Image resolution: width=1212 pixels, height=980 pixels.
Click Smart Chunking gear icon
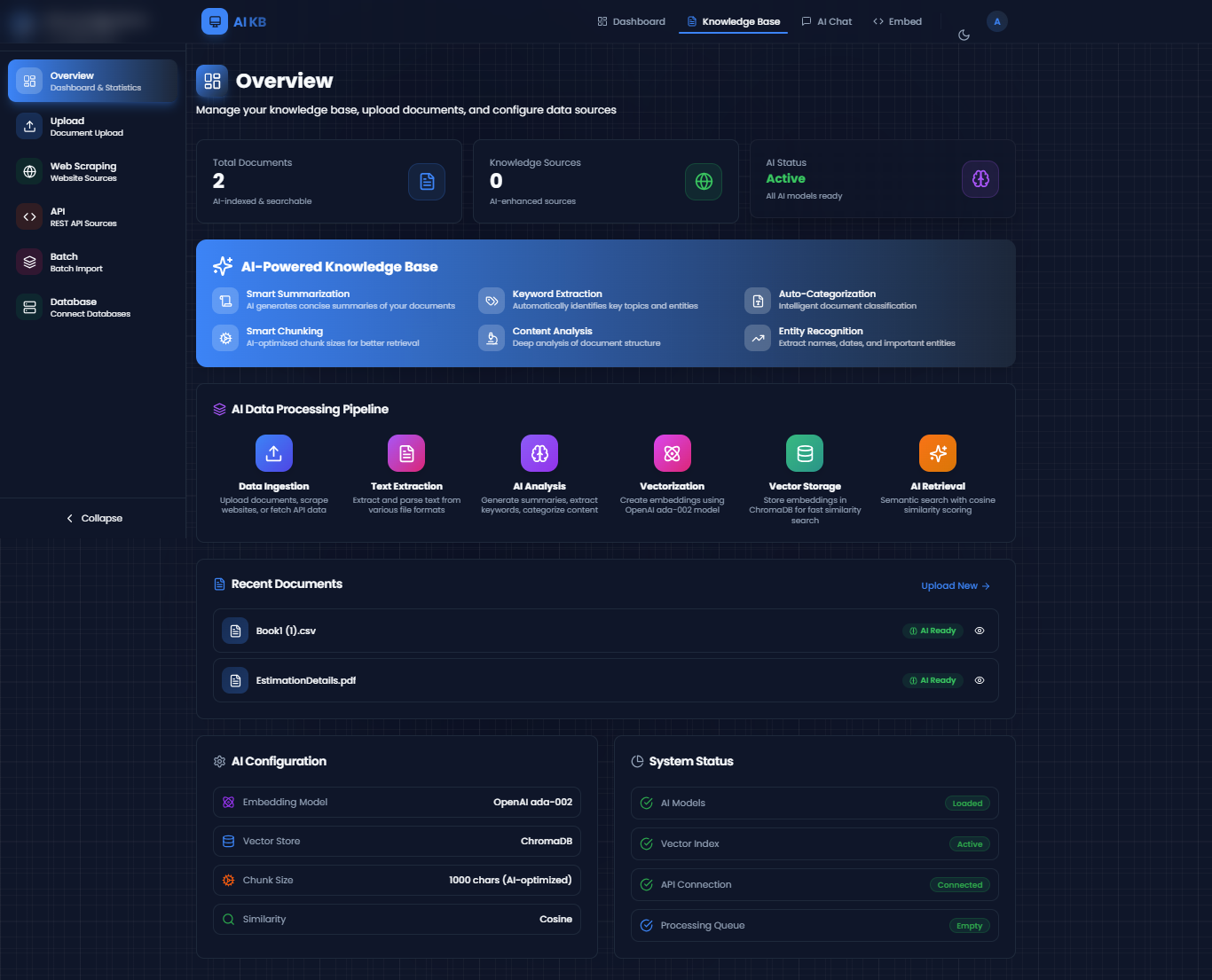[225, 338]
